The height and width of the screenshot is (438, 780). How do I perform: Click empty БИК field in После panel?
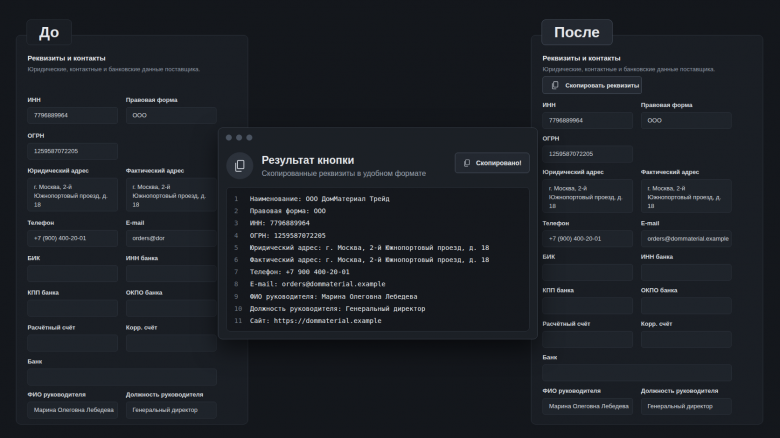(587, 272)
